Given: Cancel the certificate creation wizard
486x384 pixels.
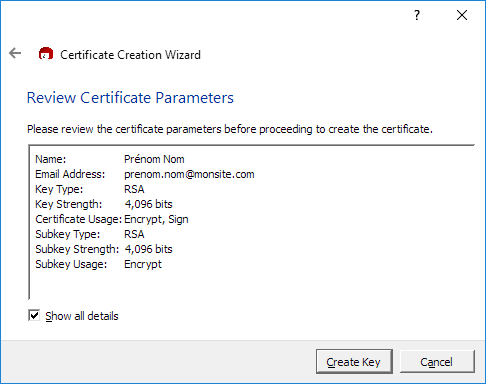Looking at the screenshot, I should [x=437, y=362].
